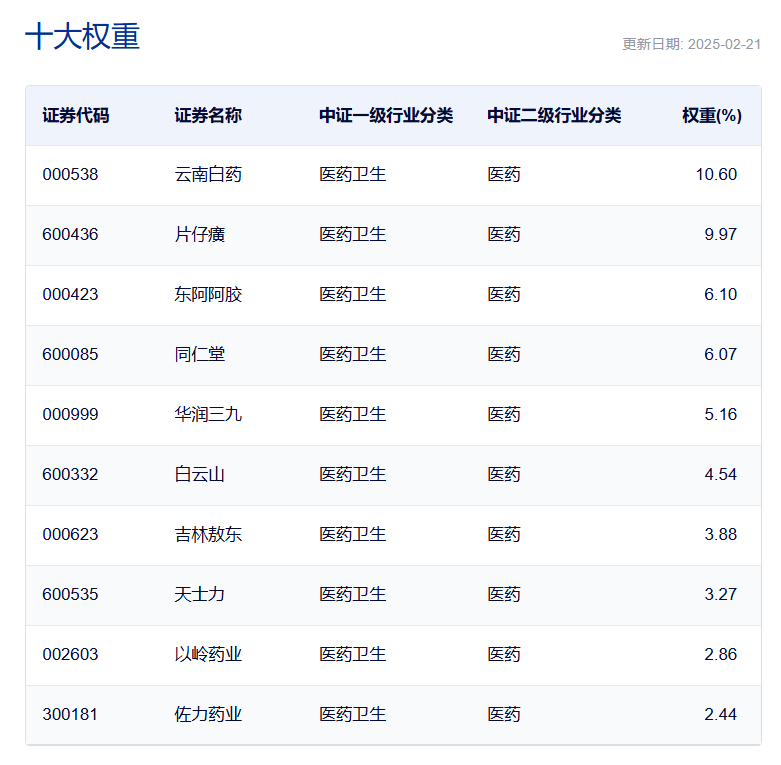Click second-level 医药 in the 000999 row
This screenshot has height=765, width=781.
pos(504,415)
